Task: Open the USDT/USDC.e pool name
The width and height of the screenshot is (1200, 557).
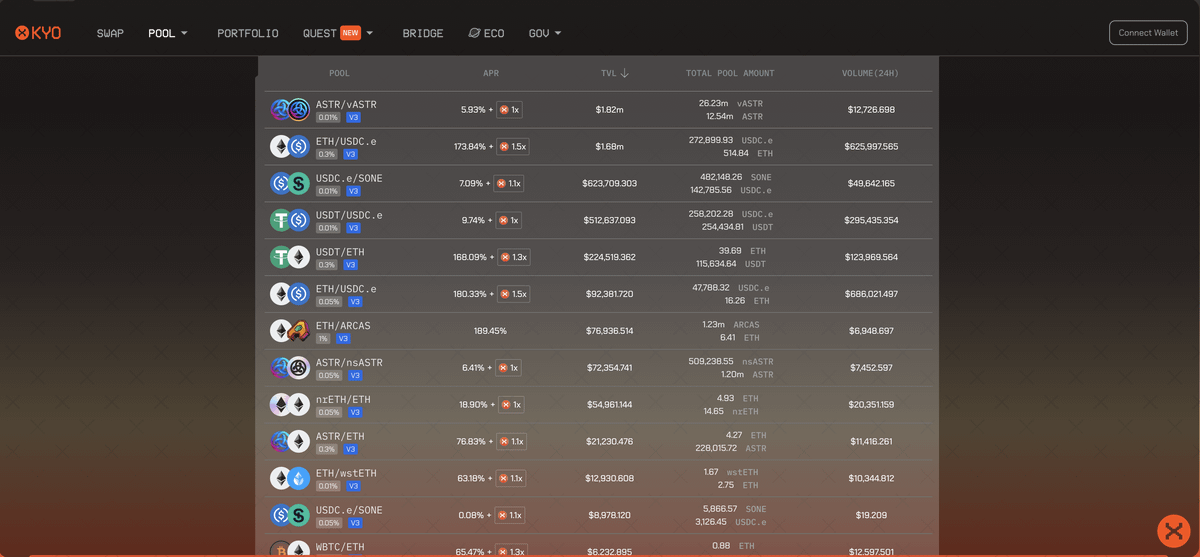Action: pyautogui.click(x=349, y=215)
